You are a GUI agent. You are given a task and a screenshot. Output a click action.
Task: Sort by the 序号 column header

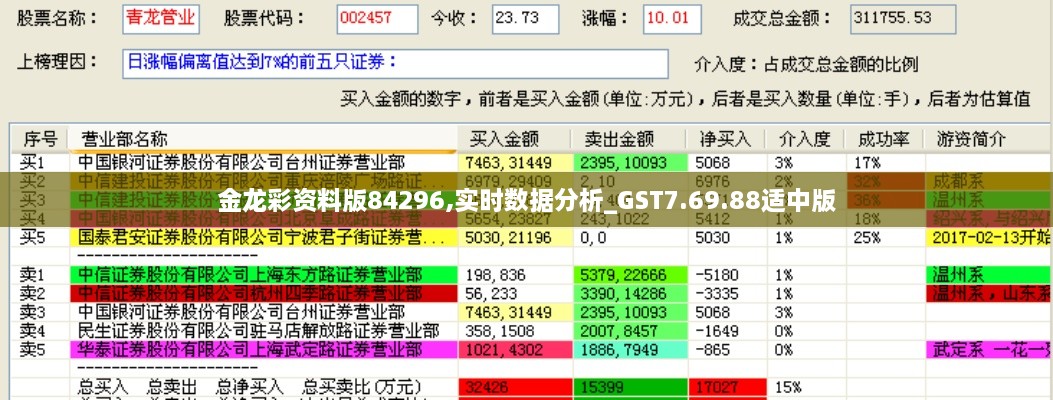click(x=40, y=139)
